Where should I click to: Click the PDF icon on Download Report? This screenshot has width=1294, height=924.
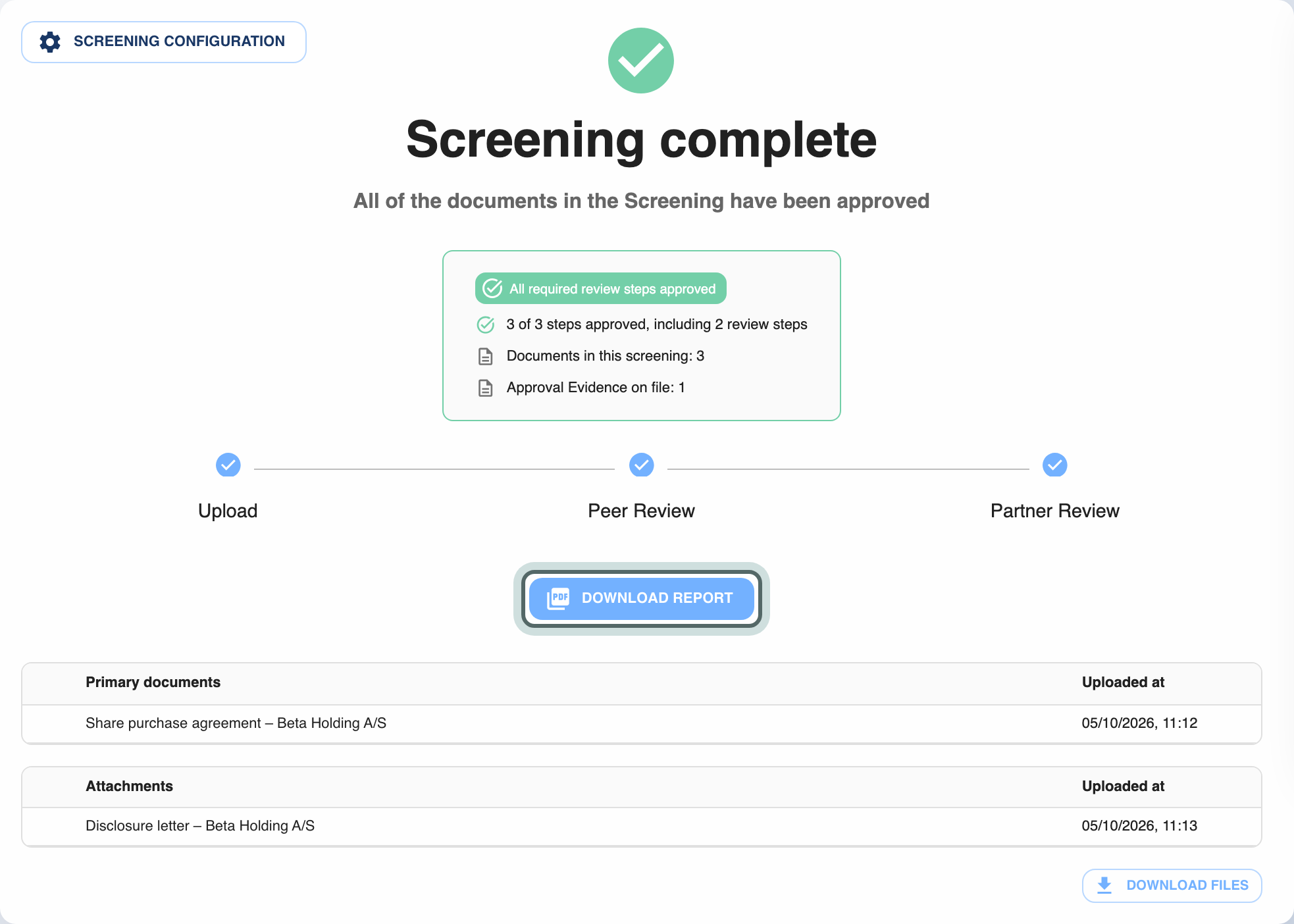(558, 598)
